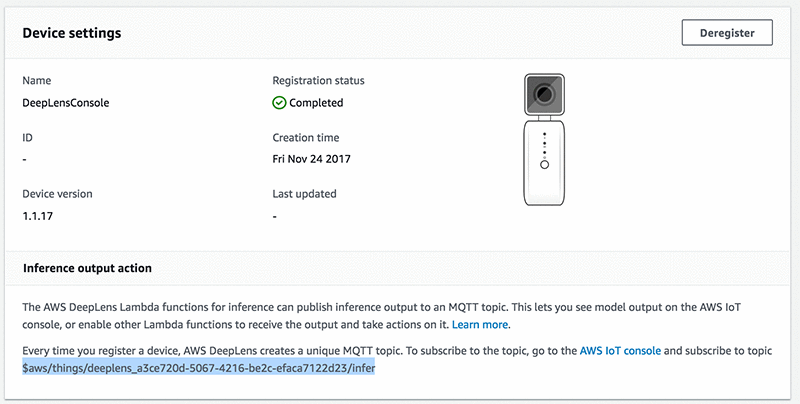Click the green Completed status checkmark icon

[279, 102]
